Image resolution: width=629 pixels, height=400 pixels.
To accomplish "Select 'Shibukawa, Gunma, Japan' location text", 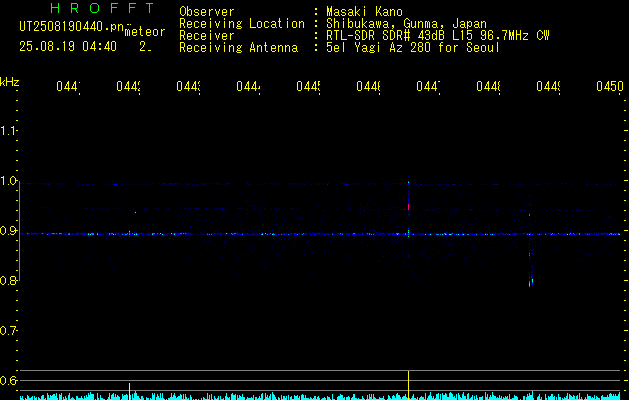I will coord(406,24).
